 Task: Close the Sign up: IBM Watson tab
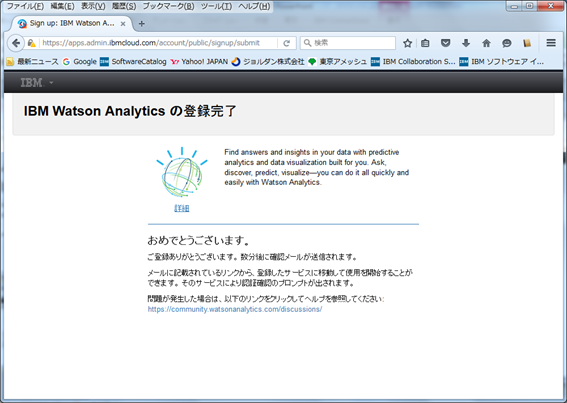tap(123, 24)
